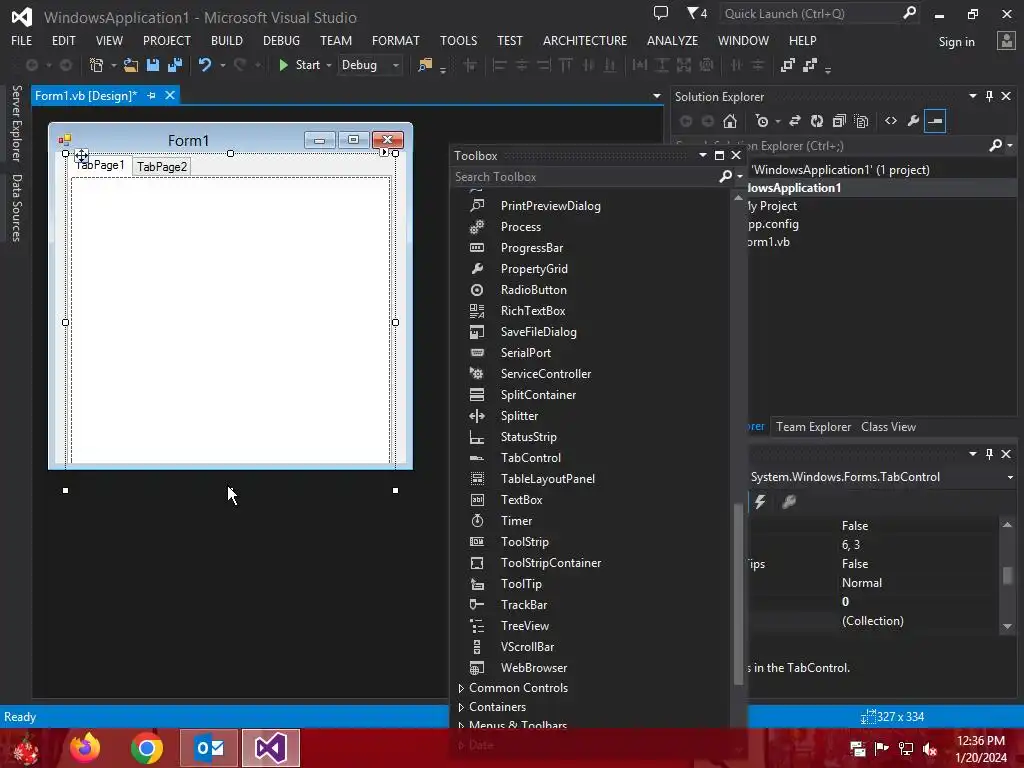
Task: Click the Sign in link
Action: coord(956,42)
